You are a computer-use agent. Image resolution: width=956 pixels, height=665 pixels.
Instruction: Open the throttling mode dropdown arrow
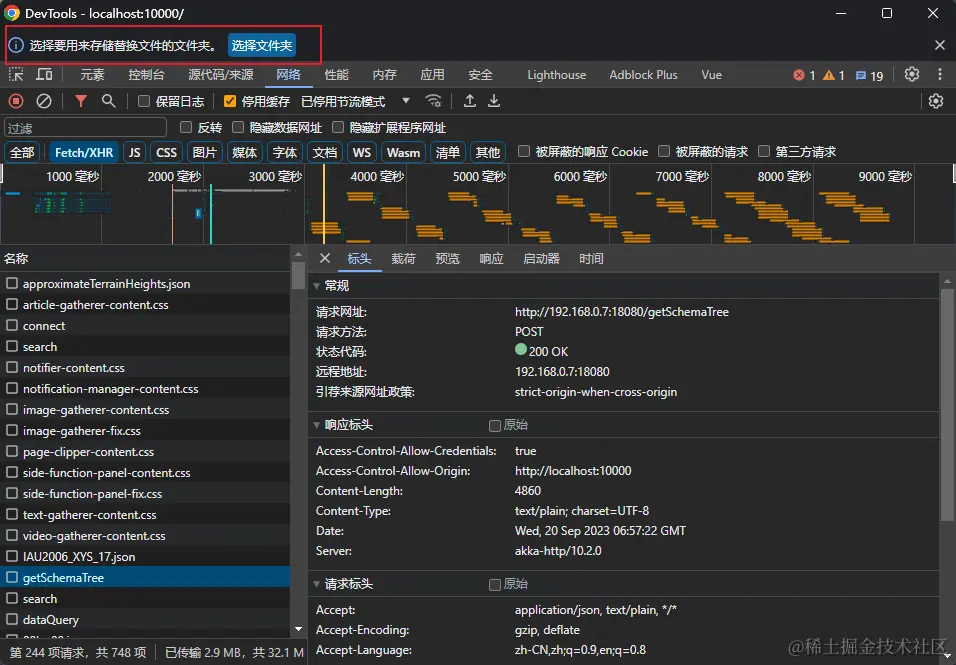pos(406,101)
